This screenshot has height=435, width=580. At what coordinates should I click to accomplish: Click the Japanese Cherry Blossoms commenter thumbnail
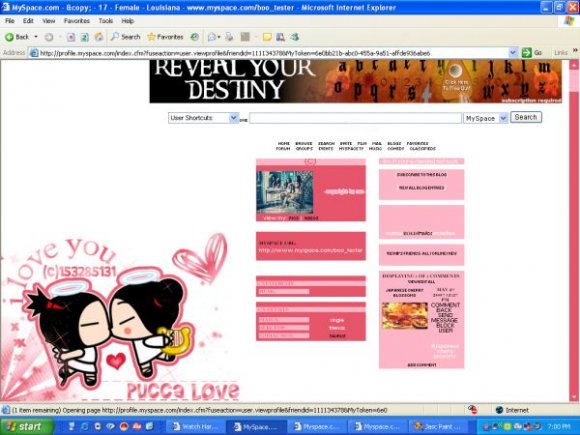(404, 316)
